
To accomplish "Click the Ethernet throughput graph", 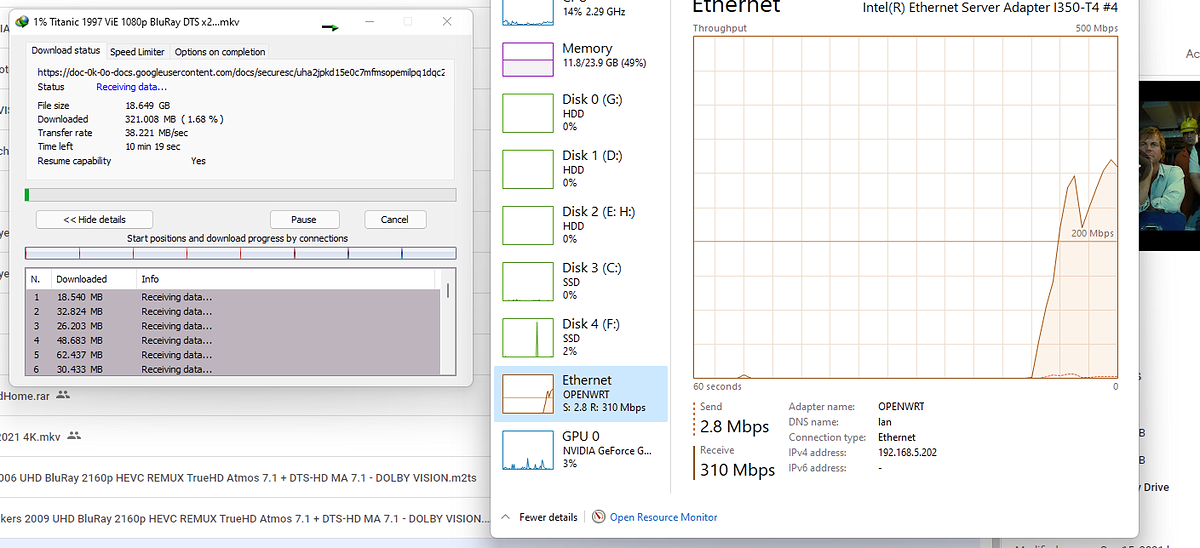I will coord(905,207).
